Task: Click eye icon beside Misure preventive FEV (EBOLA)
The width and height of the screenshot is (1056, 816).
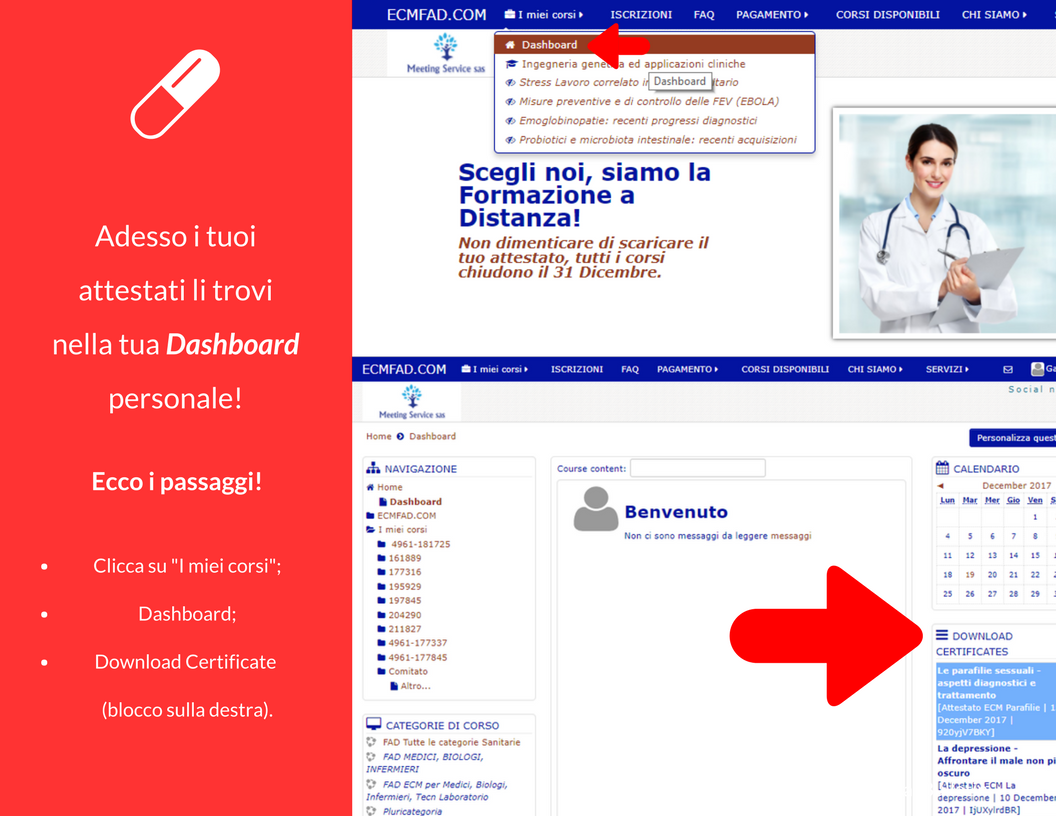Action: [510, 102]
